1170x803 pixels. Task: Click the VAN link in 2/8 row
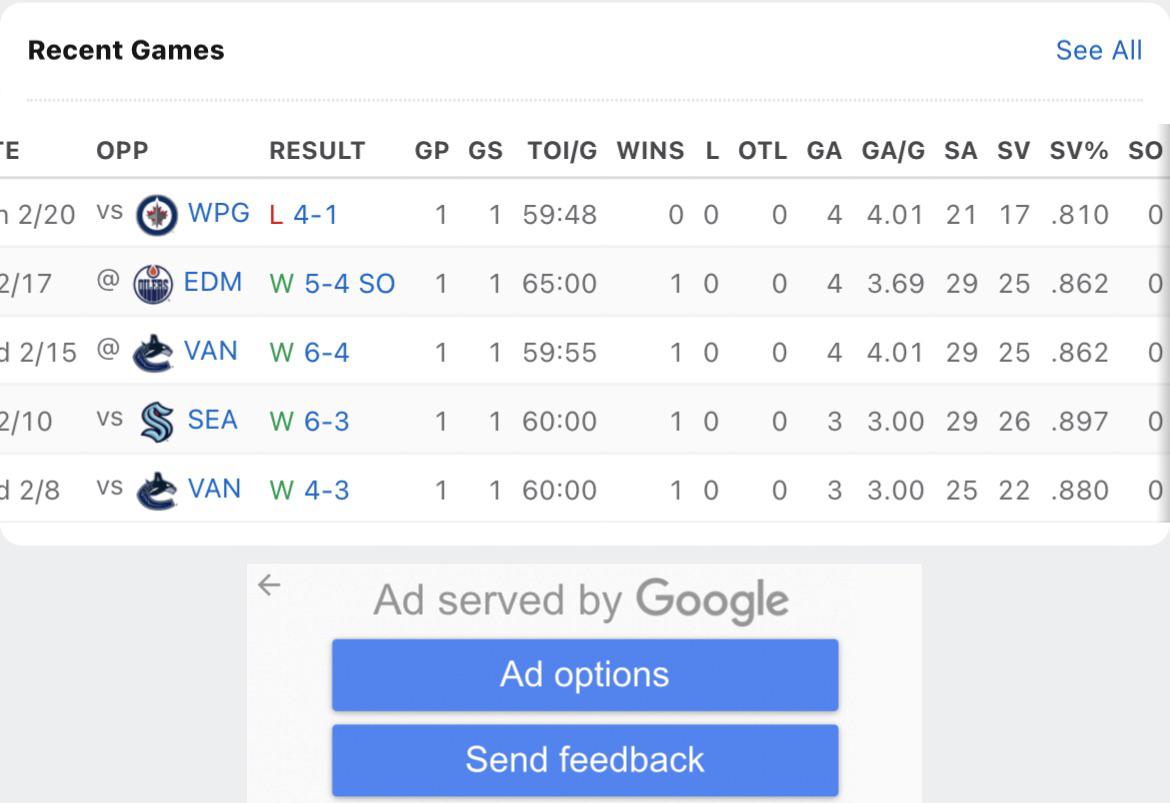click(214, 489)
